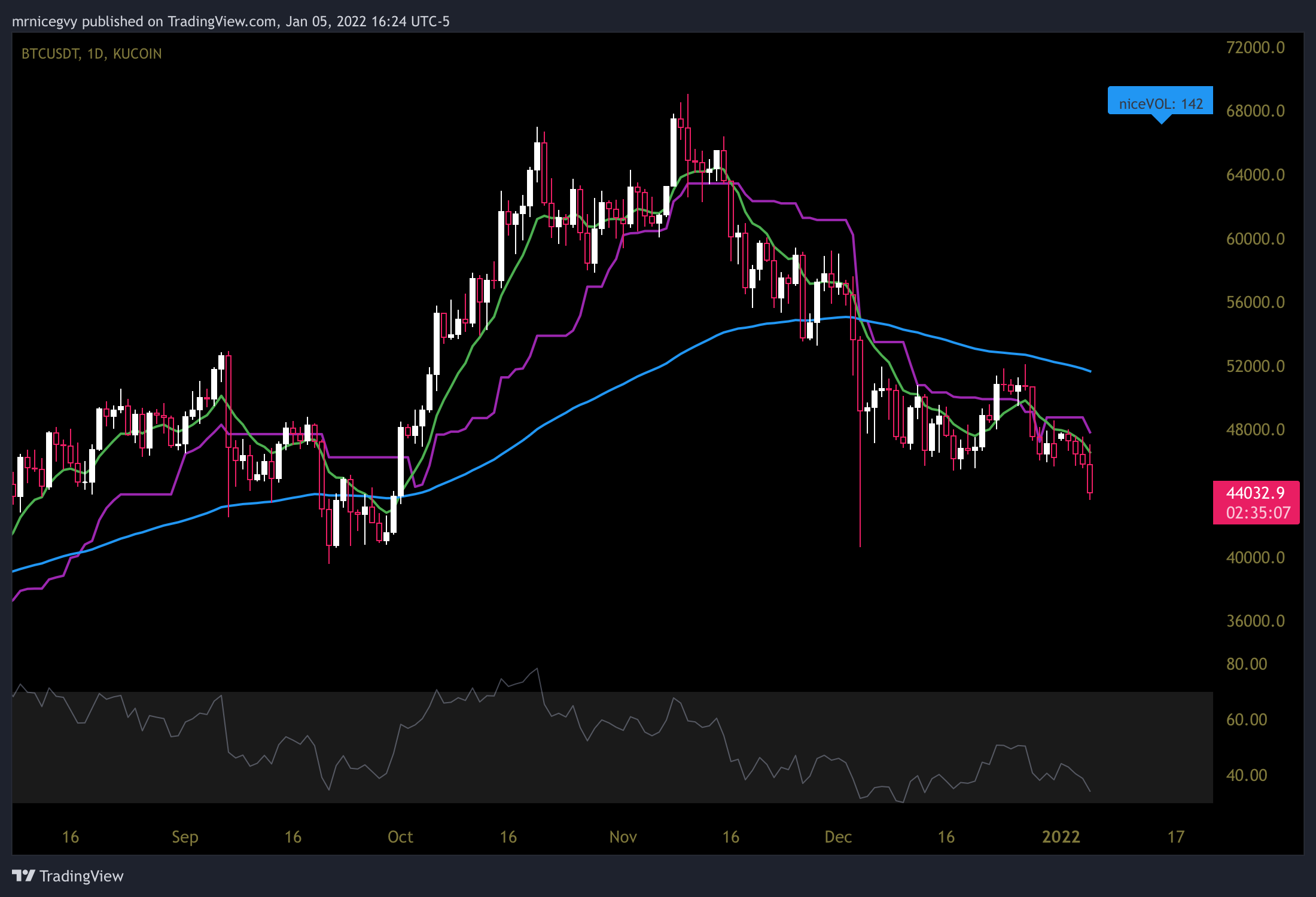Click the 60.00 oscillator scale label
1316x897 pixels.
[1247, 719]
